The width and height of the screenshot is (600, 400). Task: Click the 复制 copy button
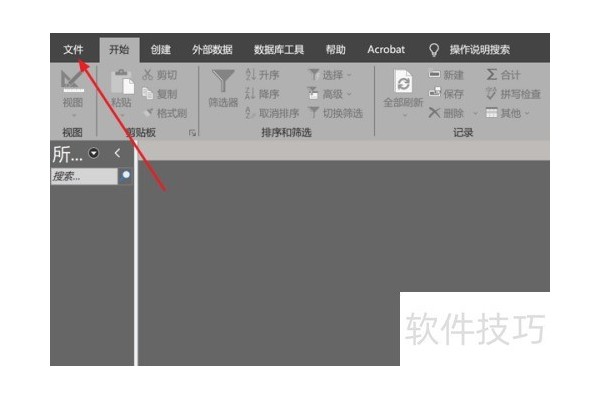pos(160,94)
